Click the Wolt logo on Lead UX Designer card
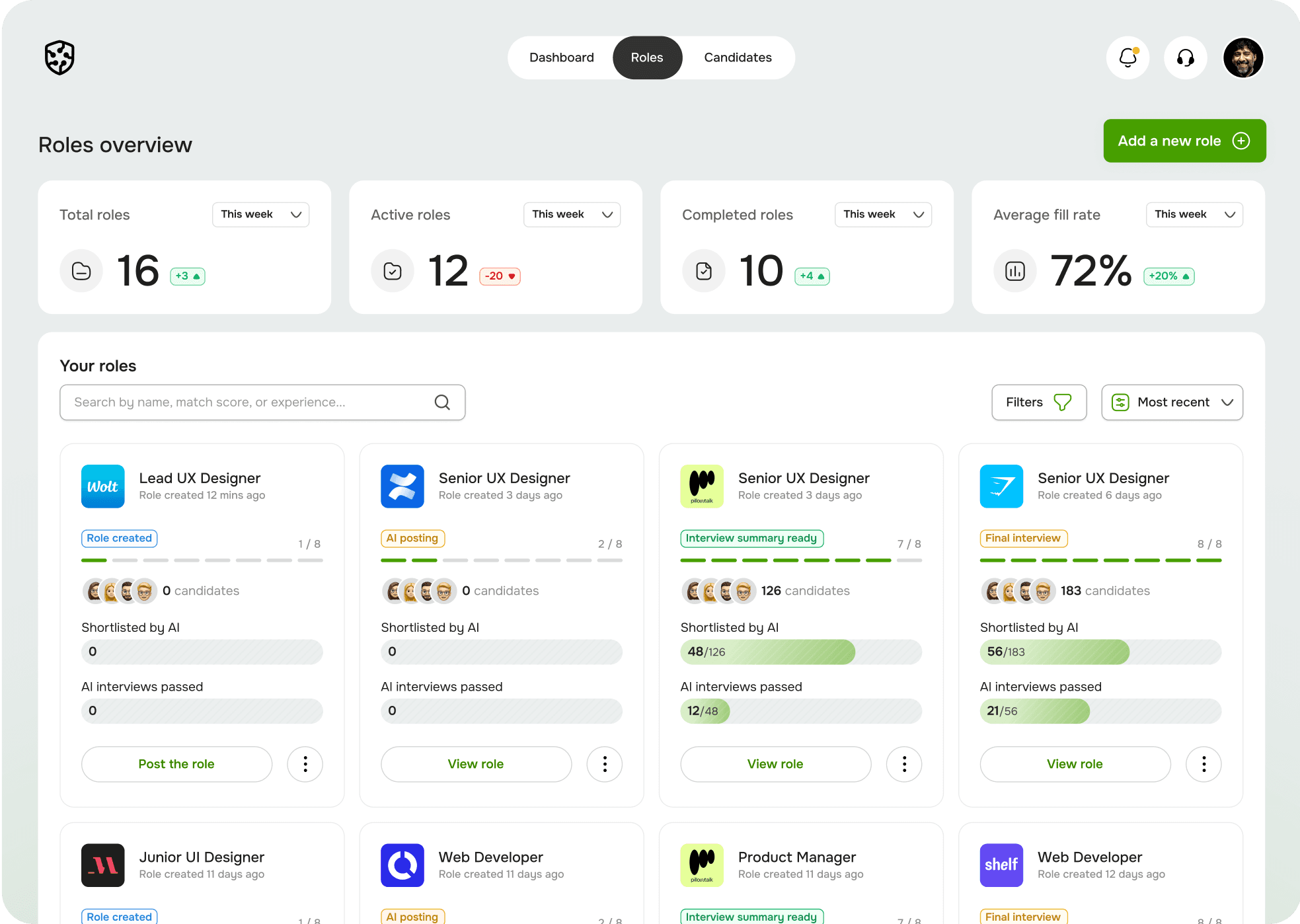Image resolution: width=1300 pixels, height=924 pixels. (x=102, y=486)
